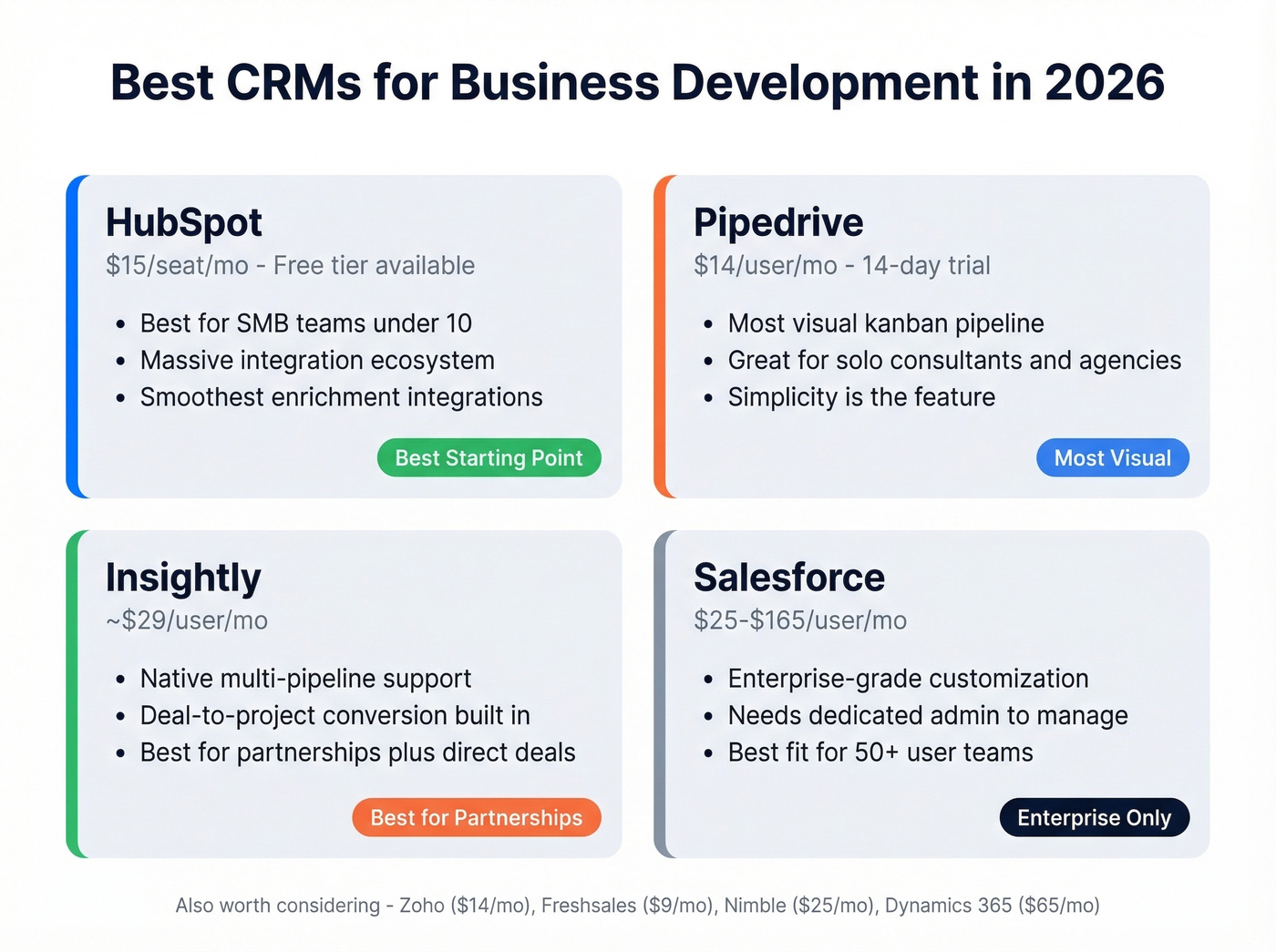The height and width of the screenshot is (952, 1276).
Task: Select the Best for Partnerships badge
Action: (476, 817)
